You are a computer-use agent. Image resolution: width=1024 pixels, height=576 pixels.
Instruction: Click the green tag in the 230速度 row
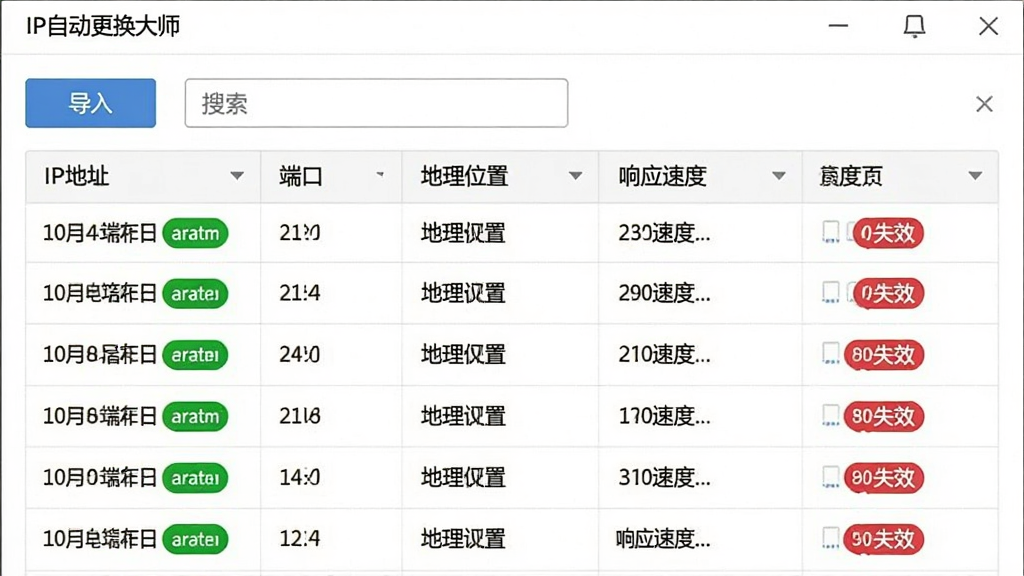pos(195,233)
